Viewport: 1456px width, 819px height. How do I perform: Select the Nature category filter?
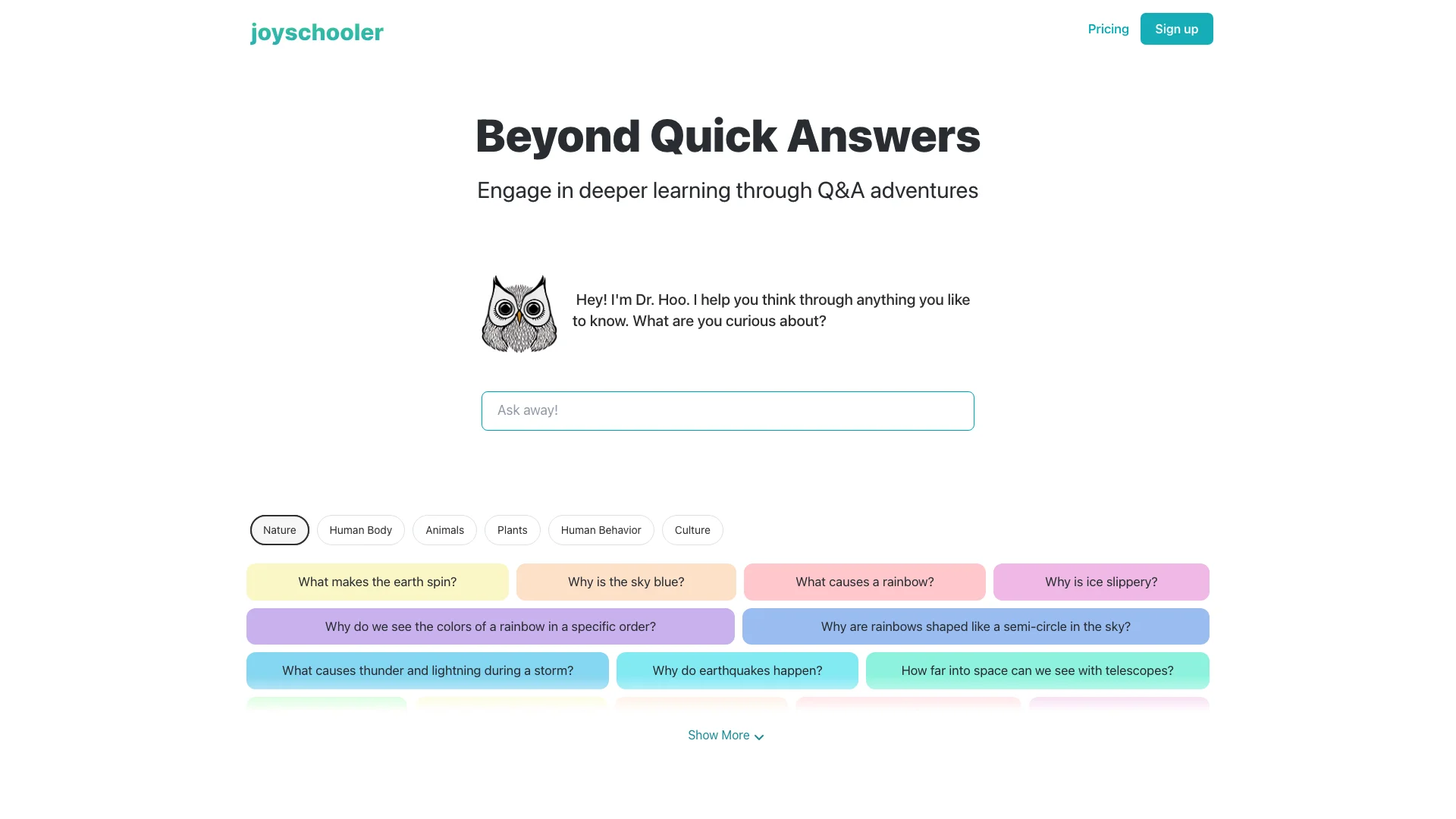(278, 530)
